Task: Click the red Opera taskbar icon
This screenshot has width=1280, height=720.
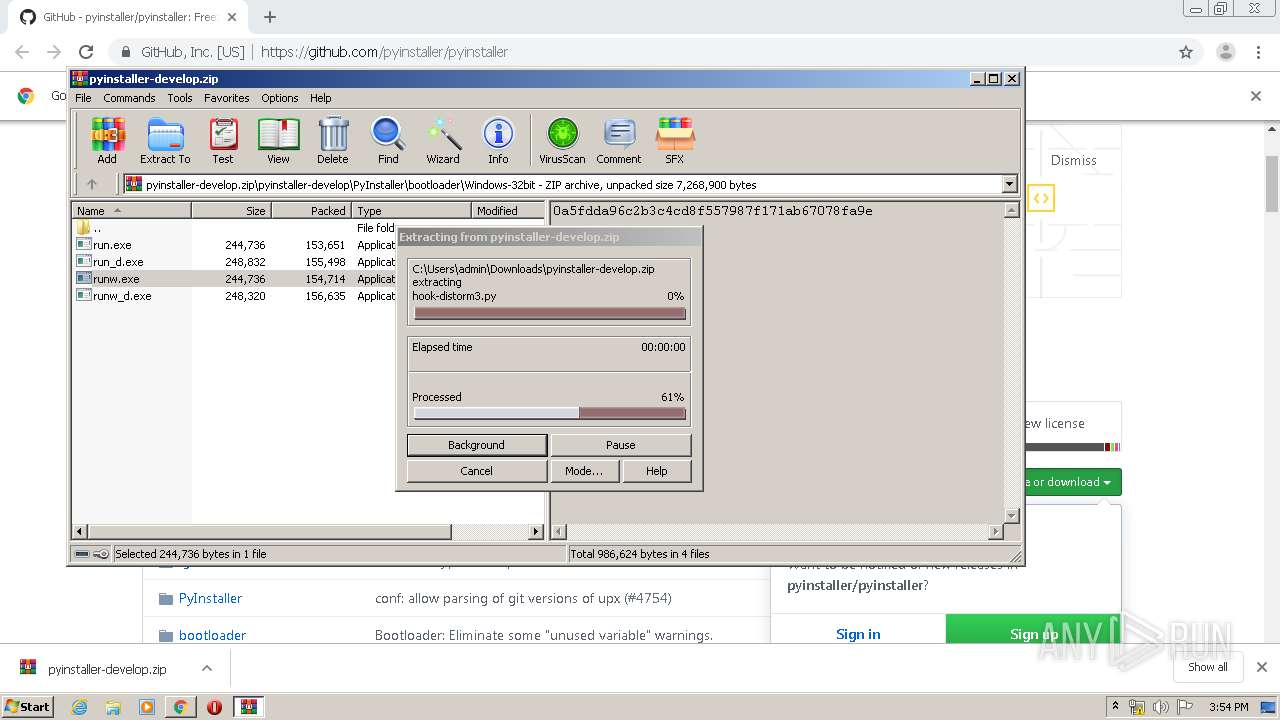Action: [214, 707]
